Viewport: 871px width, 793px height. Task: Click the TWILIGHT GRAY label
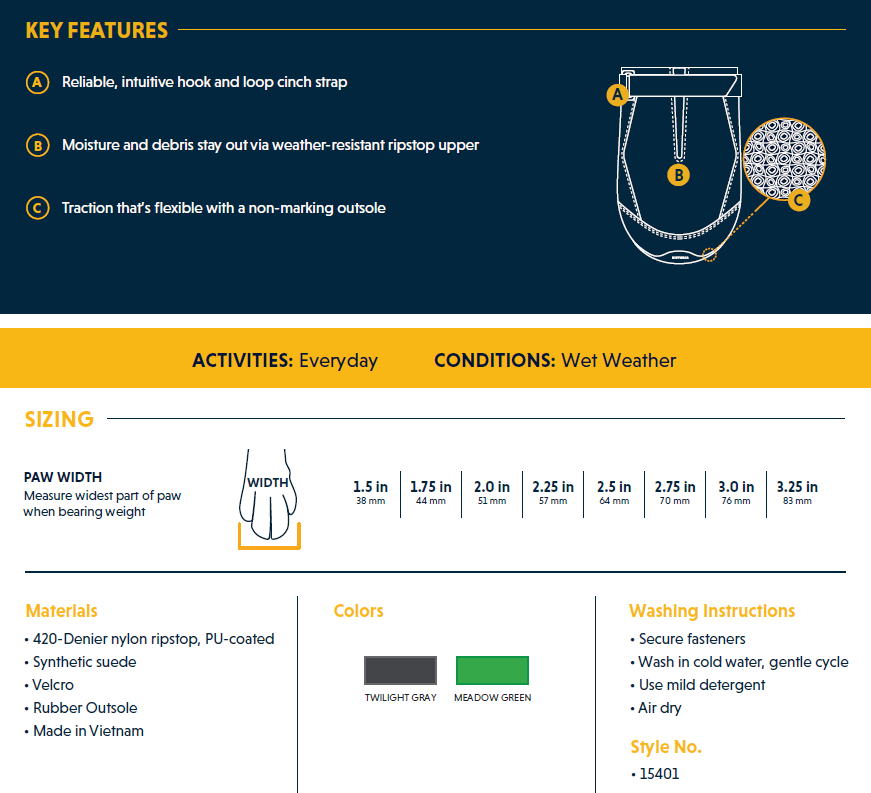[401, 697]
